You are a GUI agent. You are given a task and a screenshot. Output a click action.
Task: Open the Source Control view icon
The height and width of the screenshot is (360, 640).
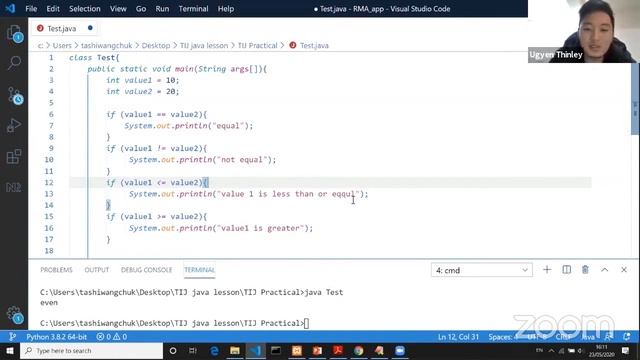15,96
